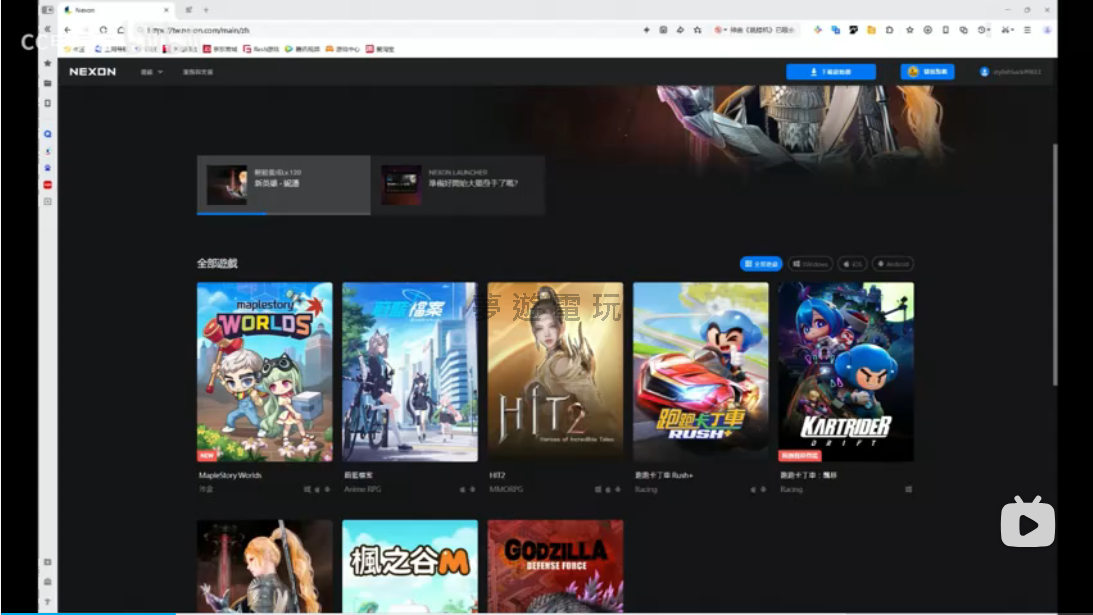Select the all-platforms filter pill
Viewport: 1093px width, 615px height.
point(760,264)
